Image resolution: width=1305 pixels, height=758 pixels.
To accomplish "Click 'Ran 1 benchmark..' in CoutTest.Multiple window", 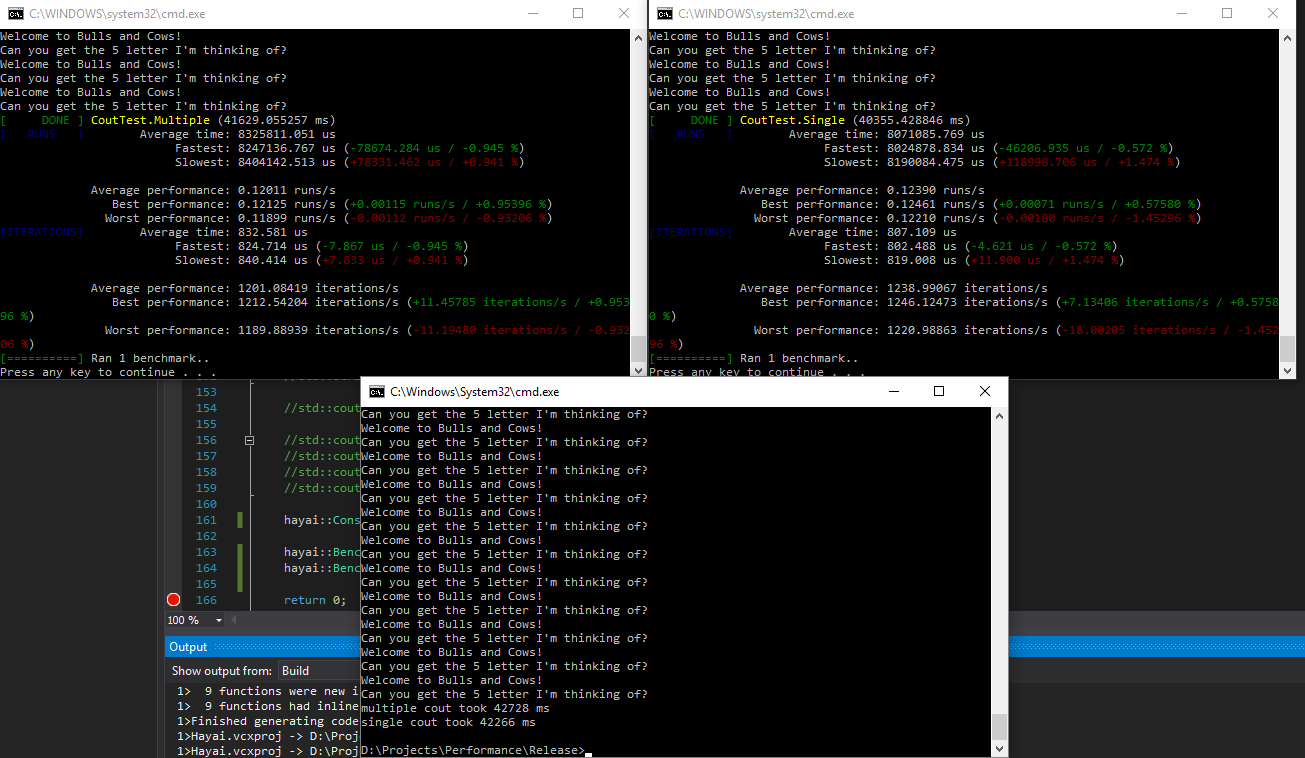I will point(148,358).
